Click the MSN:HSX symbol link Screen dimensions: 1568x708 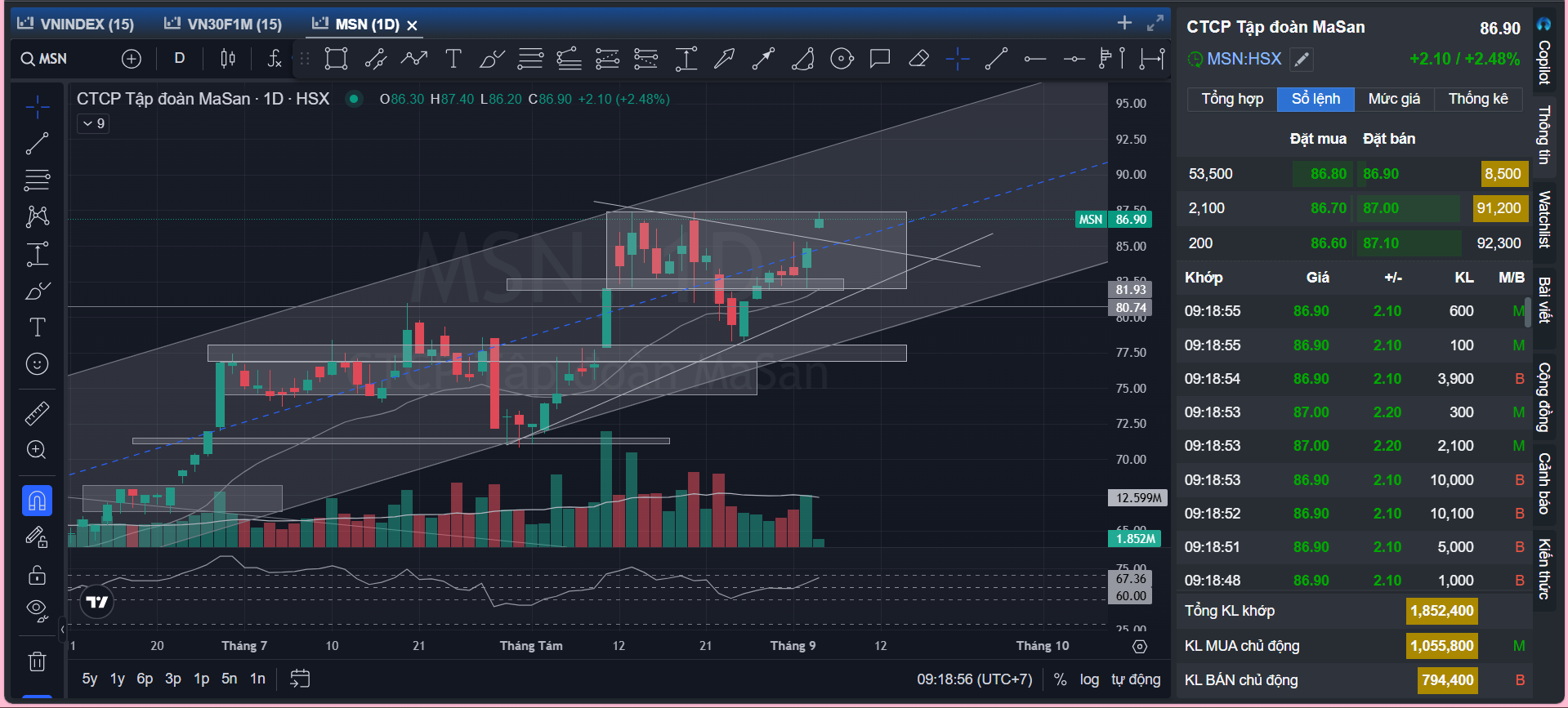pos(1244,59)
